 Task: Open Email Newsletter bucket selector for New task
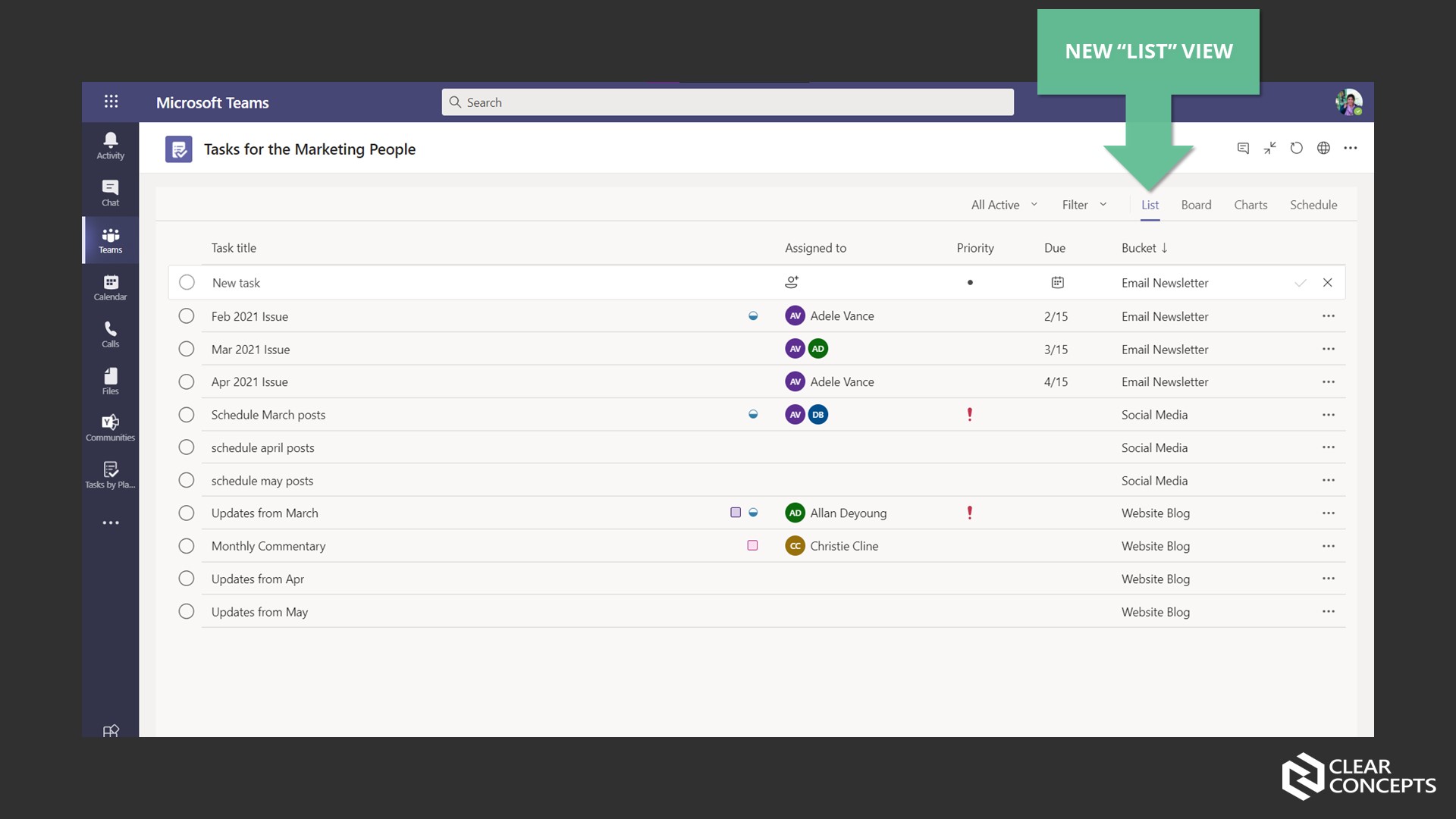tap(1165, 283)
